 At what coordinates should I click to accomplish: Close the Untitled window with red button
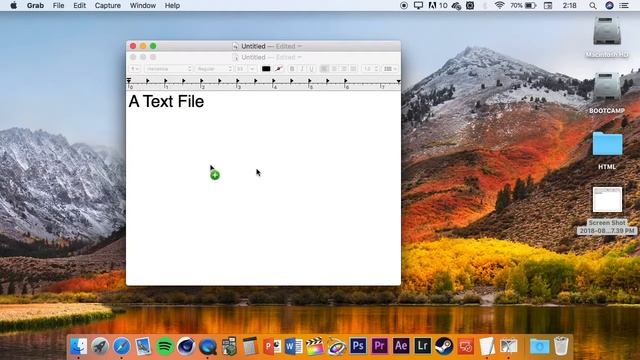click(x=133, y=46)
